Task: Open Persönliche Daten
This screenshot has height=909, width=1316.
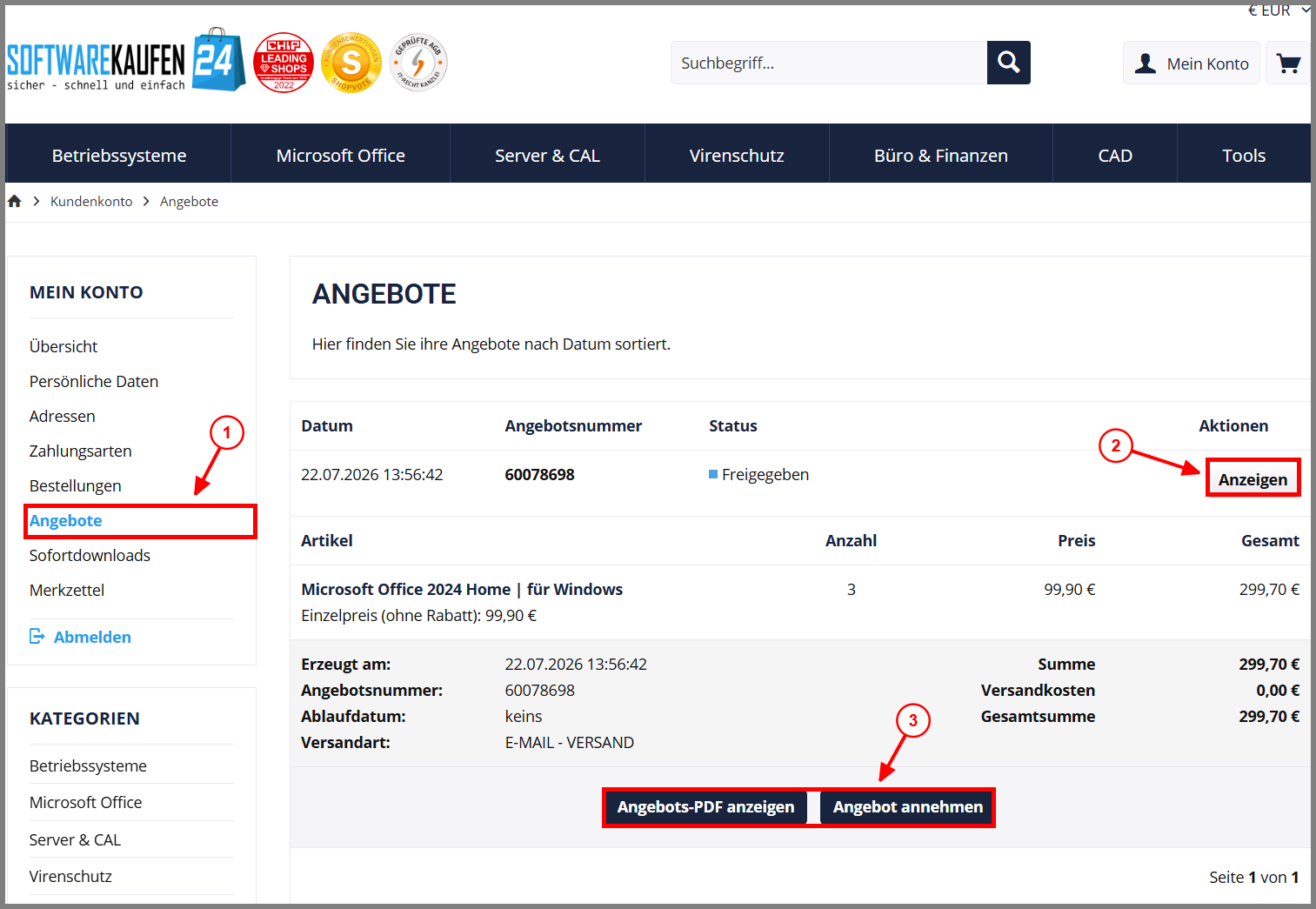Action: coord(94,381)
